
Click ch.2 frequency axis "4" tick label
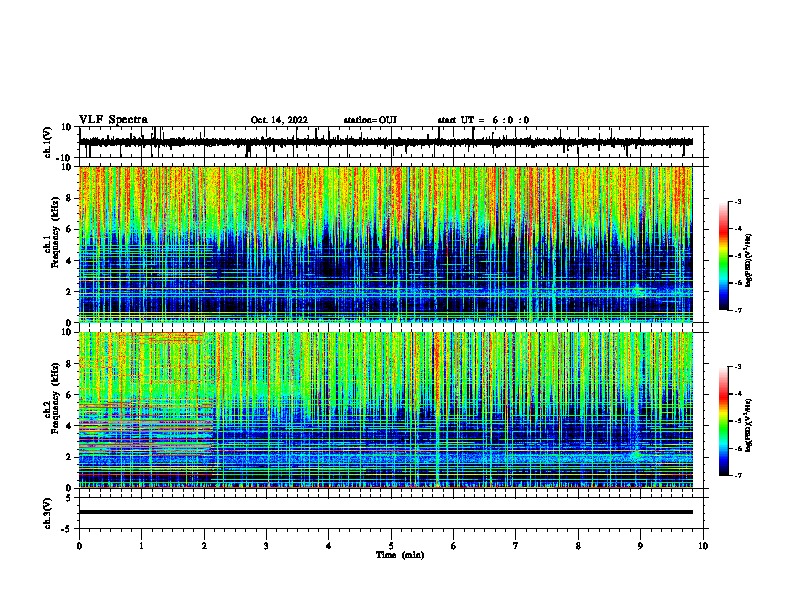click(x=69, y=426)
